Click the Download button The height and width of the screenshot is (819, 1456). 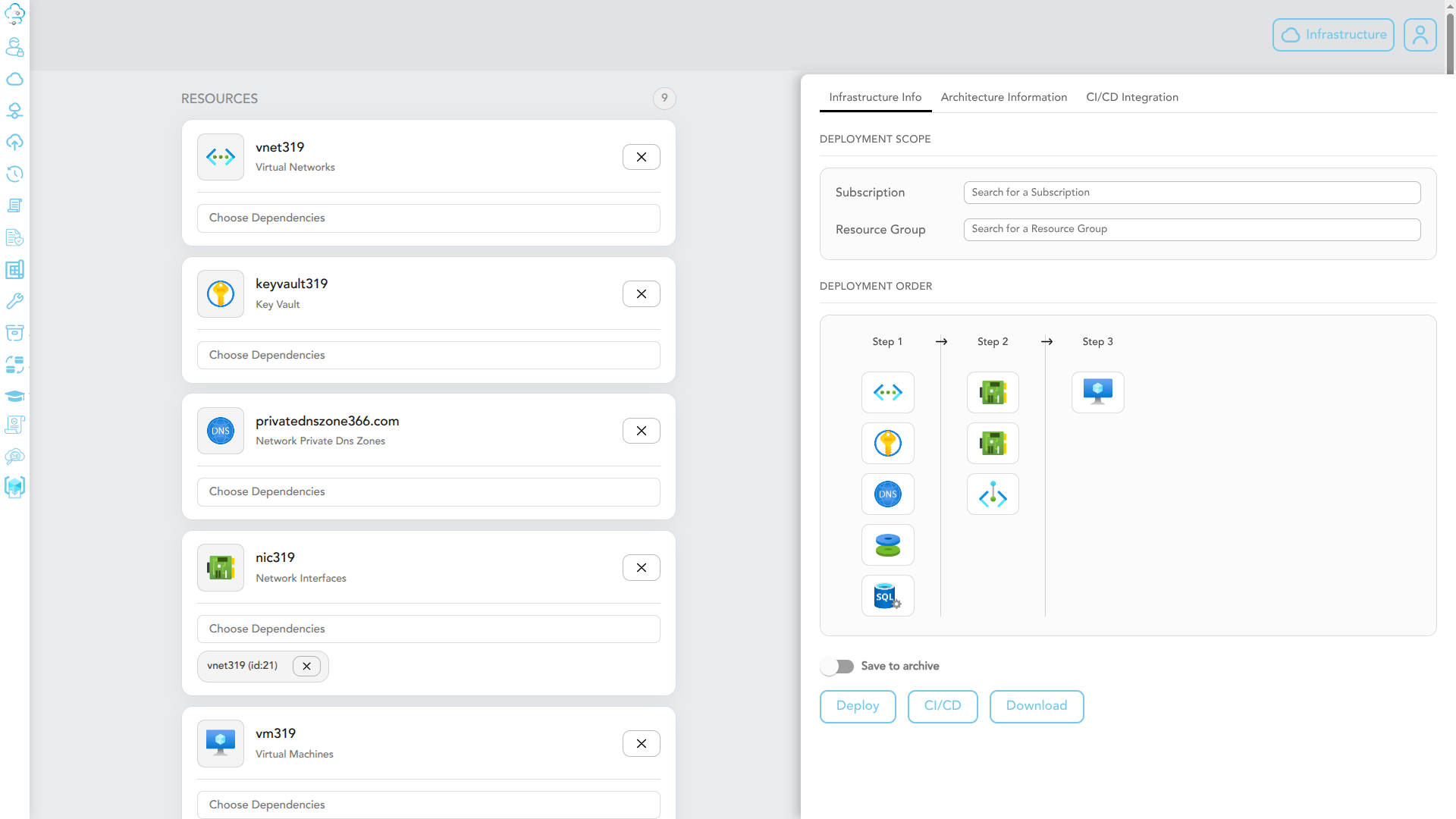(x=1036, y=706)
